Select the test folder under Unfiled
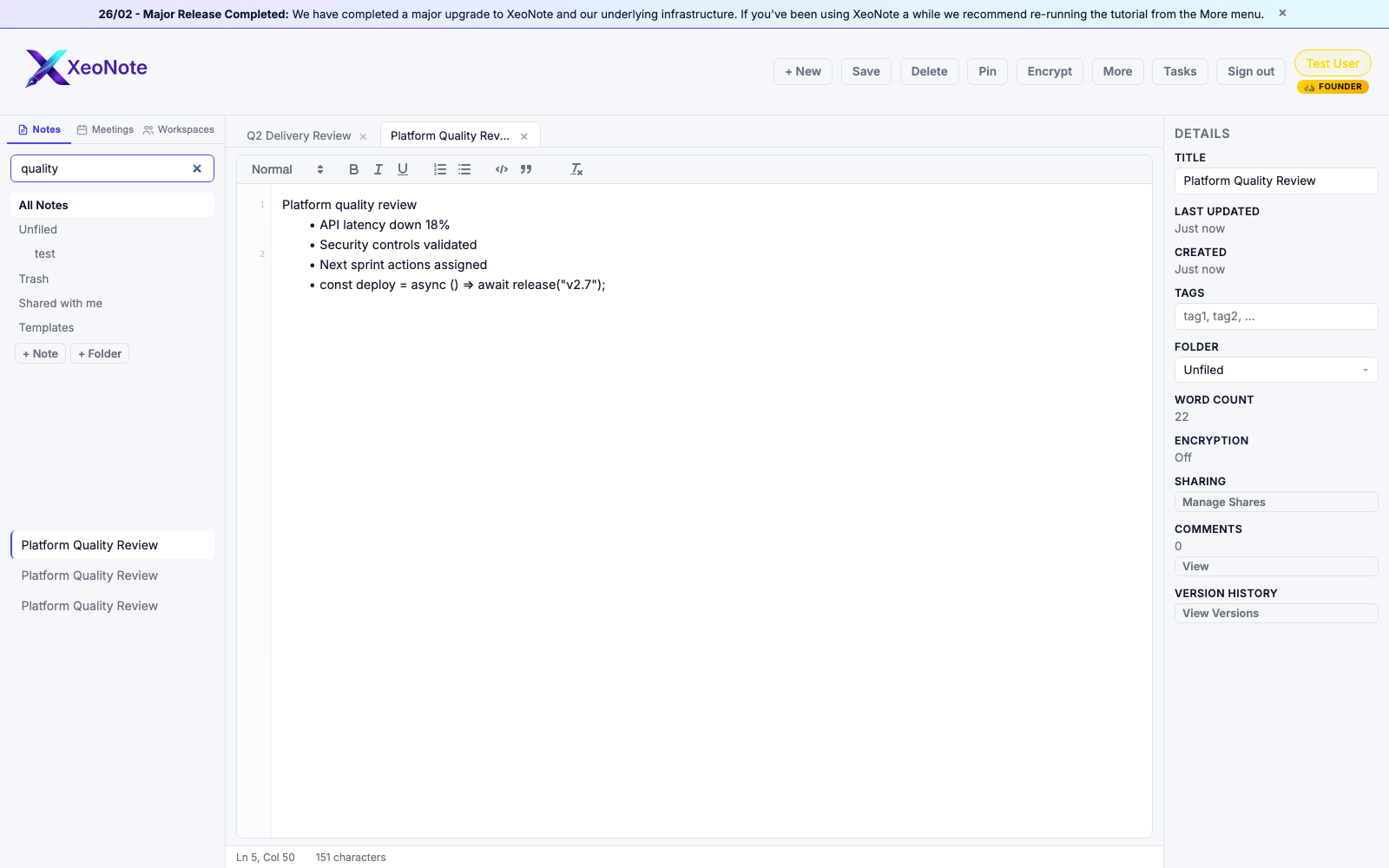This screenshot has height=868, width=1389. 43,253
